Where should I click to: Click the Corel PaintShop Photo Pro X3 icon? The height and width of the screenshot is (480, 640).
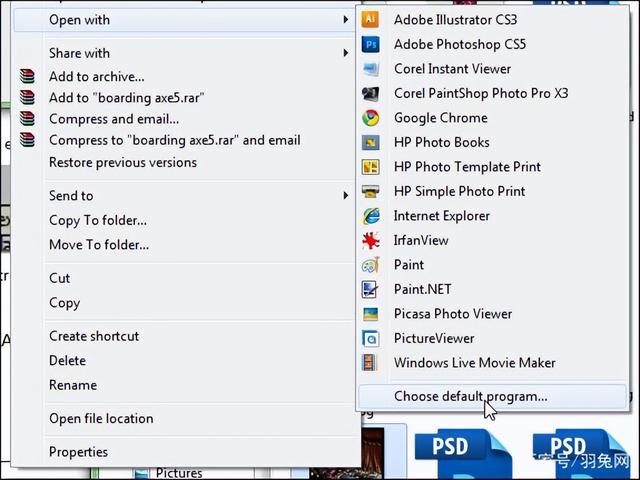click(x=370, y=93)
